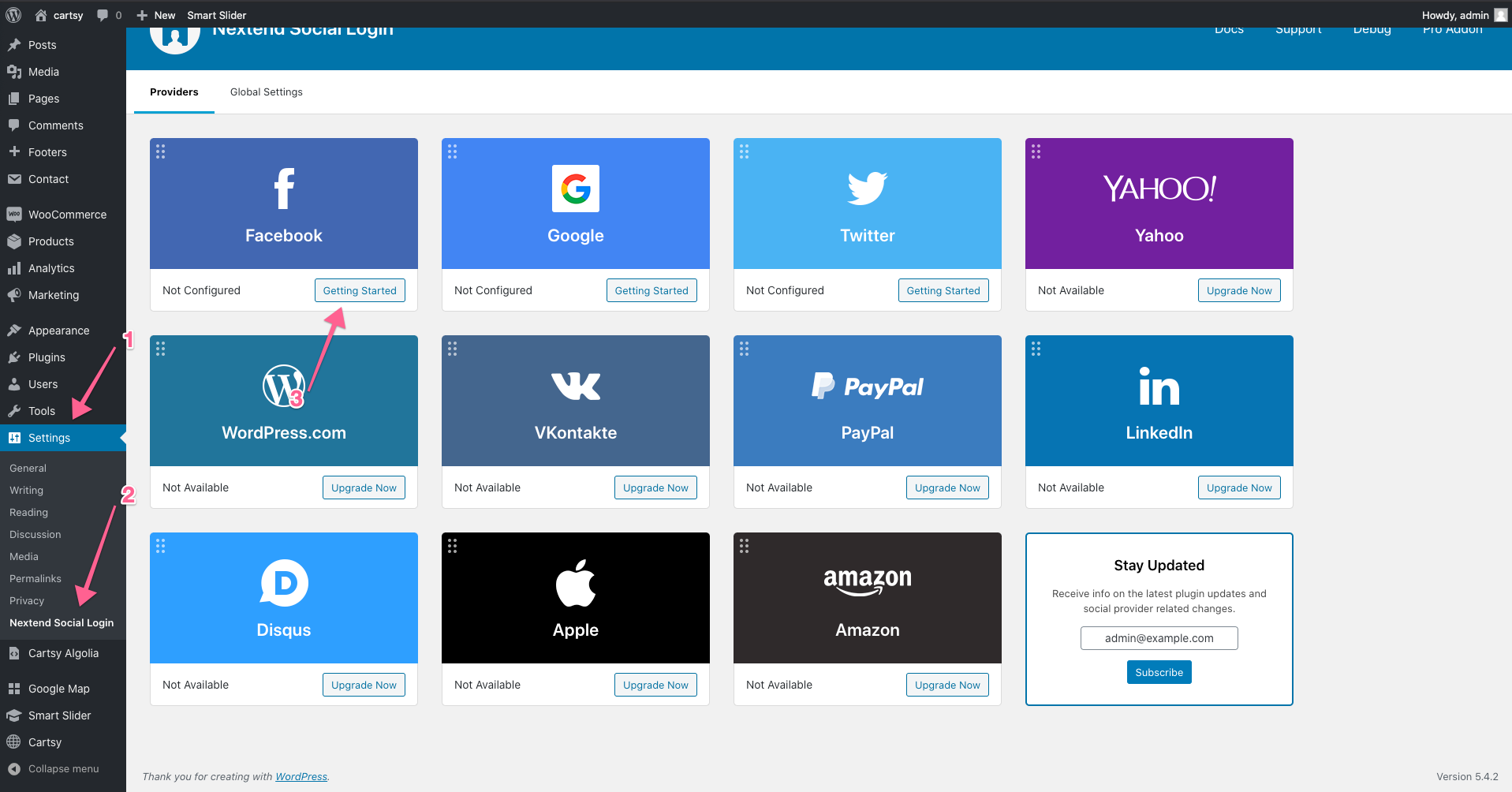The height and width of the screenshot is (792, 1512).
Task: Open the Settings menu in sidebar
Action: point(63,438)
